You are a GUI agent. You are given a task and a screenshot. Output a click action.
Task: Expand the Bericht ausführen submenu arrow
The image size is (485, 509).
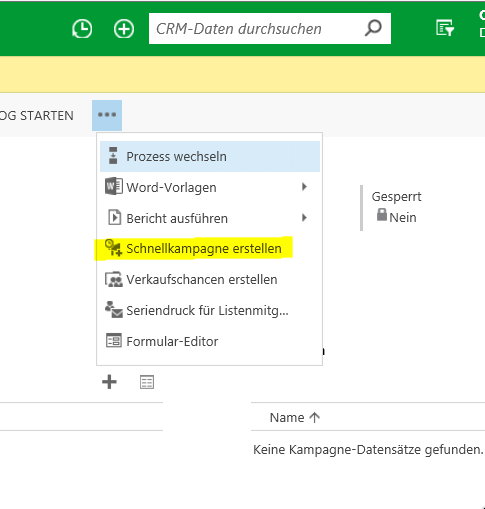click(x=304, y=218)
